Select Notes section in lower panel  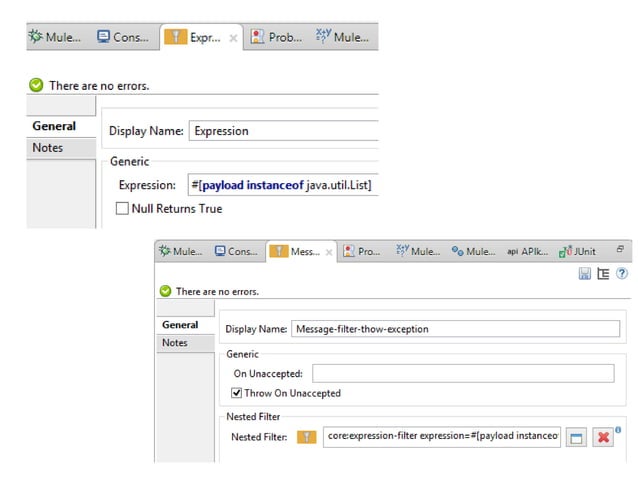tap(175, 343)
